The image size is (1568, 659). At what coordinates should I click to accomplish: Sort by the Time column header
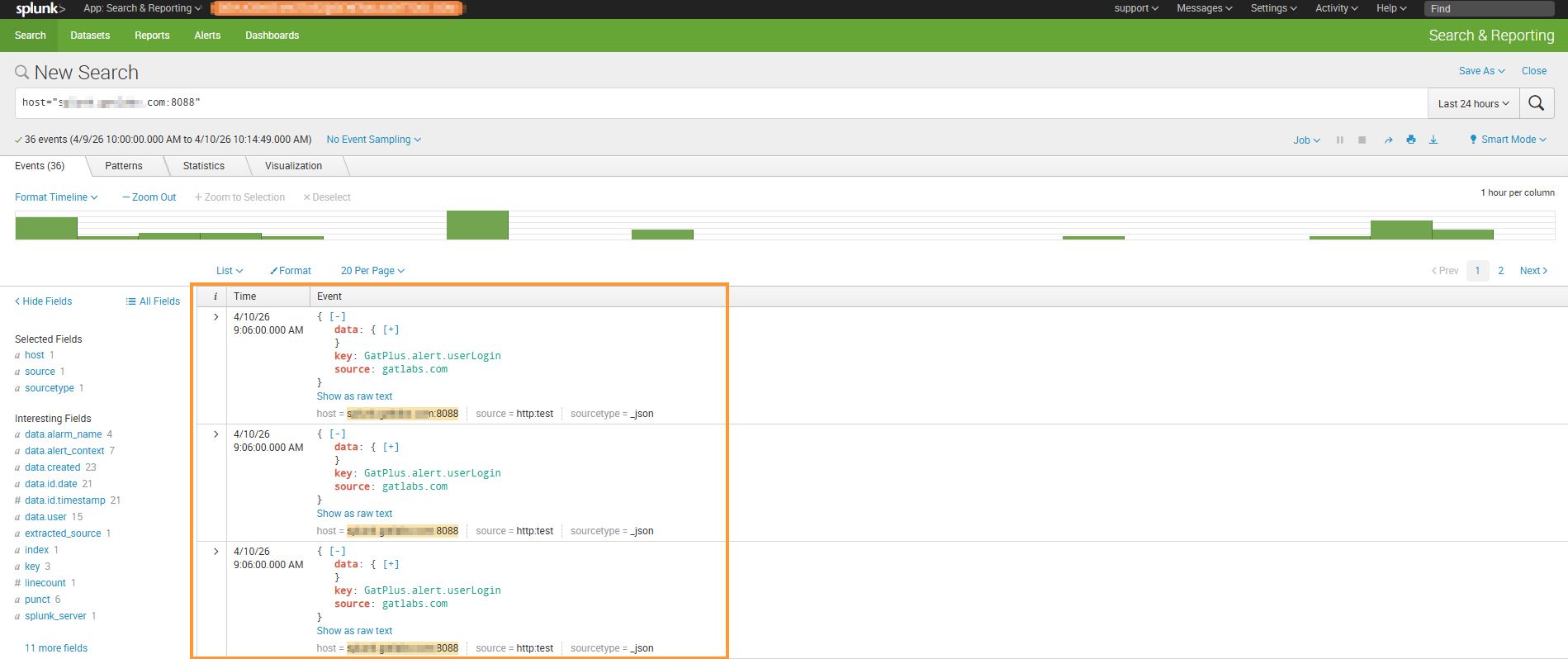(245, 296)
